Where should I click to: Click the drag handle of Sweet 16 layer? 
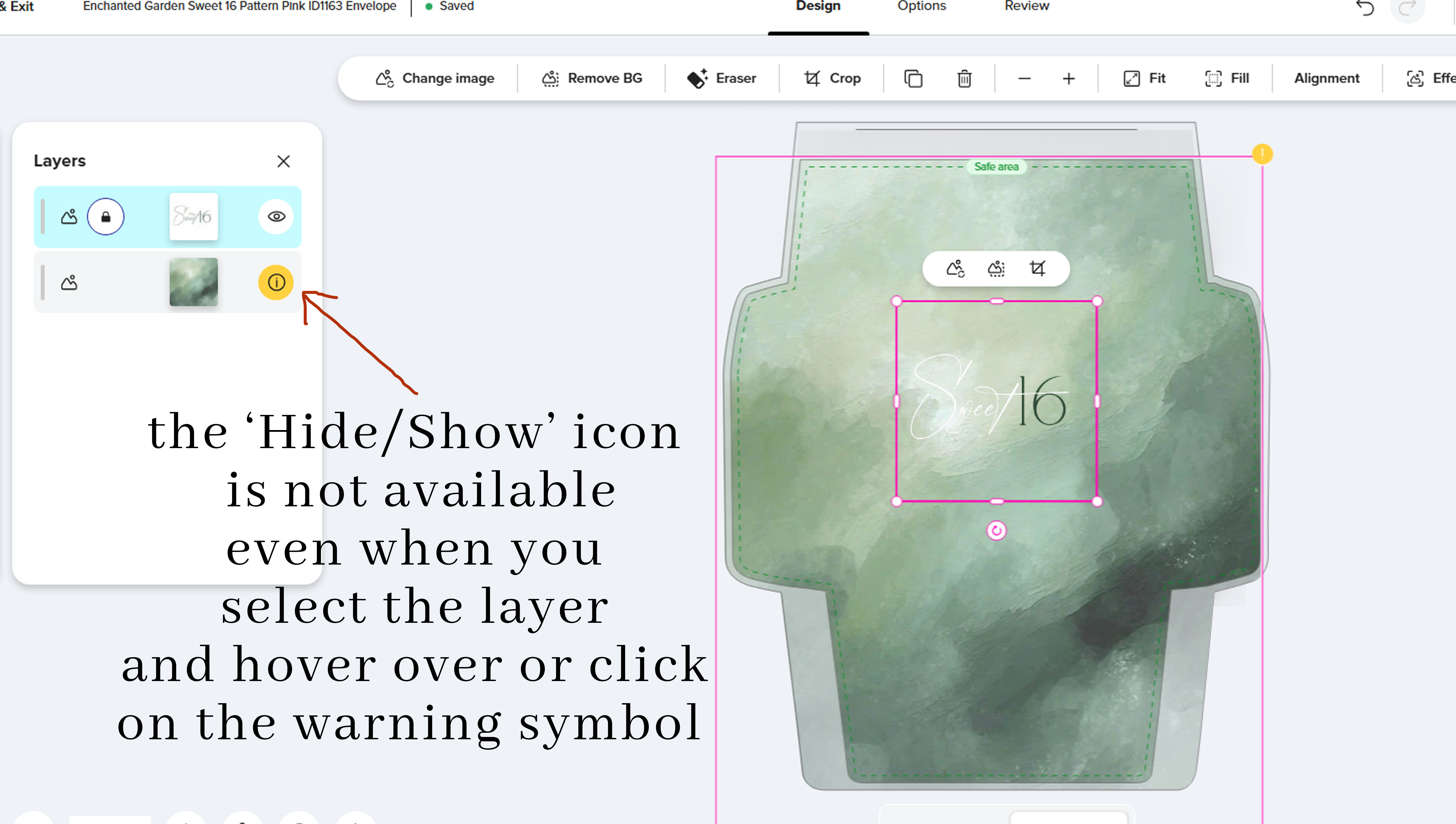pos(43,217)
